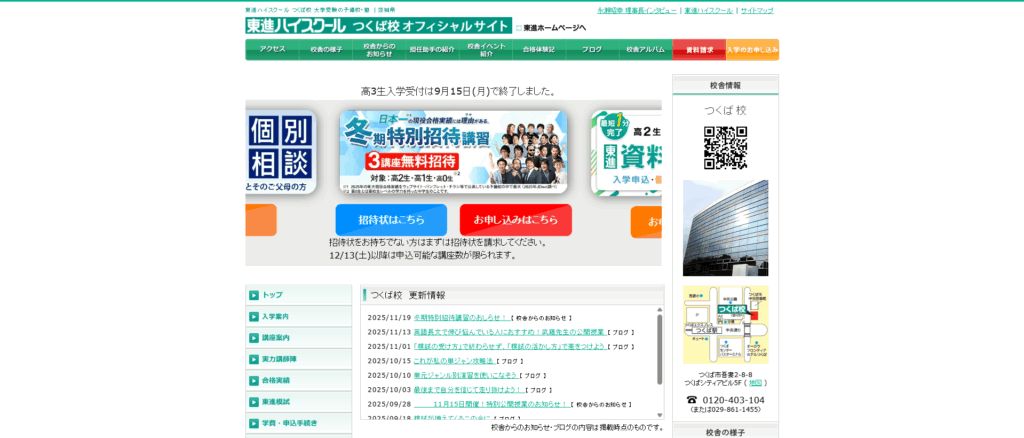Open the 校舎アルバム menu tab
The height and width of the screenshot is (438, 1024).
[645, 49]
